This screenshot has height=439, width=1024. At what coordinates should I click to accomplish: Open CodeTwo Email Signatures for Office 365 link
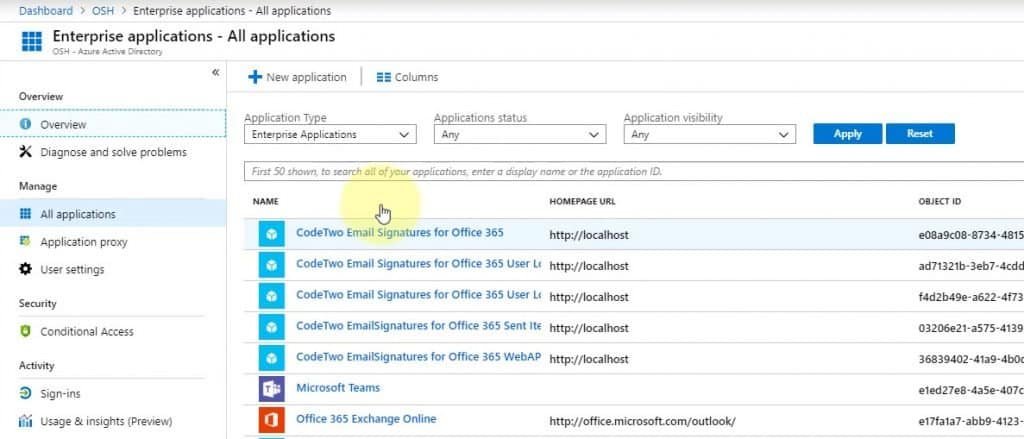coord(400,233)
